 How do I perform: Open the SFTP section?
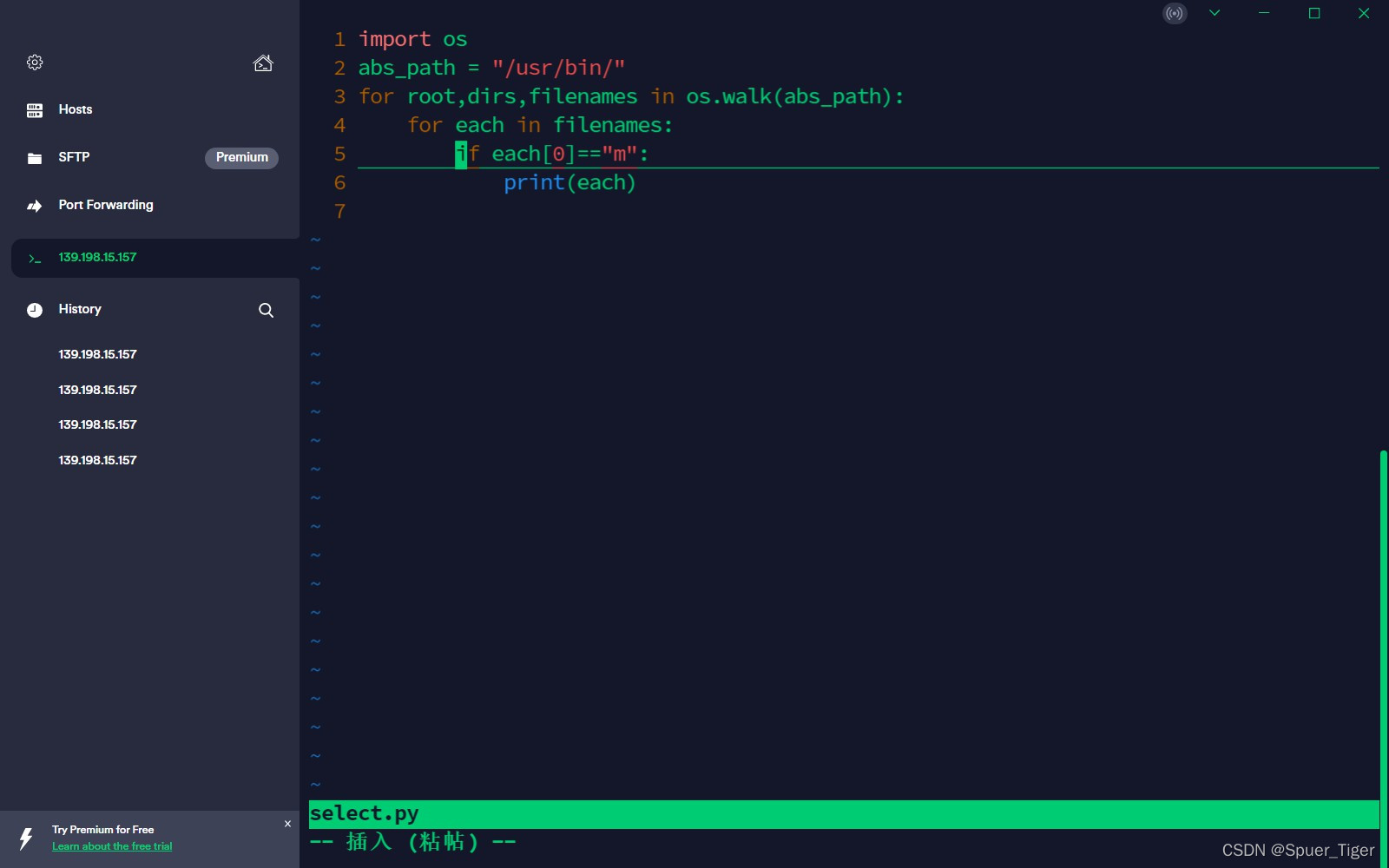coord(74,157)
